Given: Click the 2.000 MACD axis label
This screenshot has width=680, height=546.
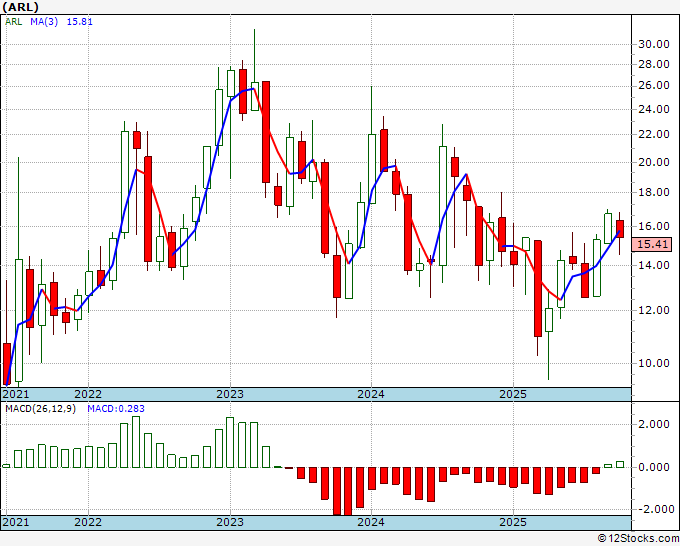Looking at the screenshot, I should click(654, 424).
